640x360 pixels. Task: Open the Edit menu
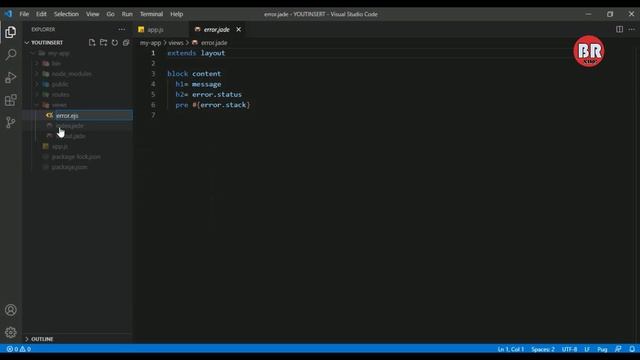click(x=41, y=14)
